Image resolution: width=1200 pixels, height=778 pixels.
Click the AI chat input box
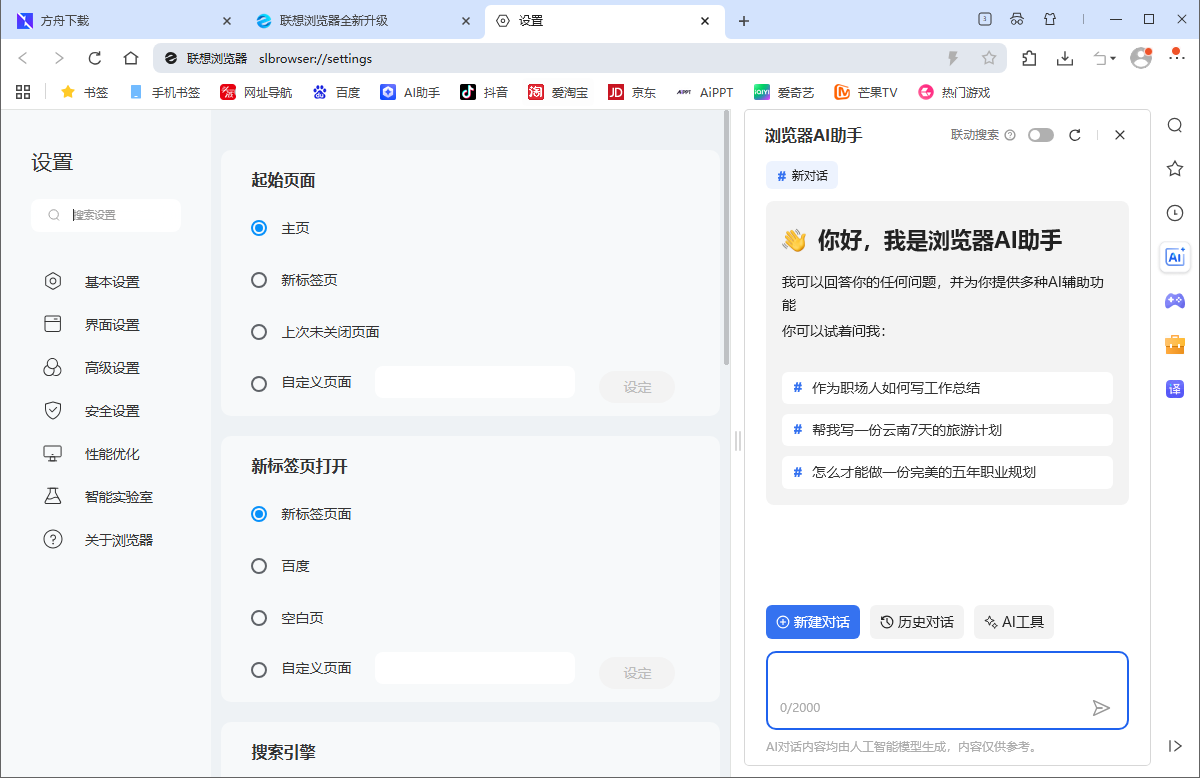point(947,690)
